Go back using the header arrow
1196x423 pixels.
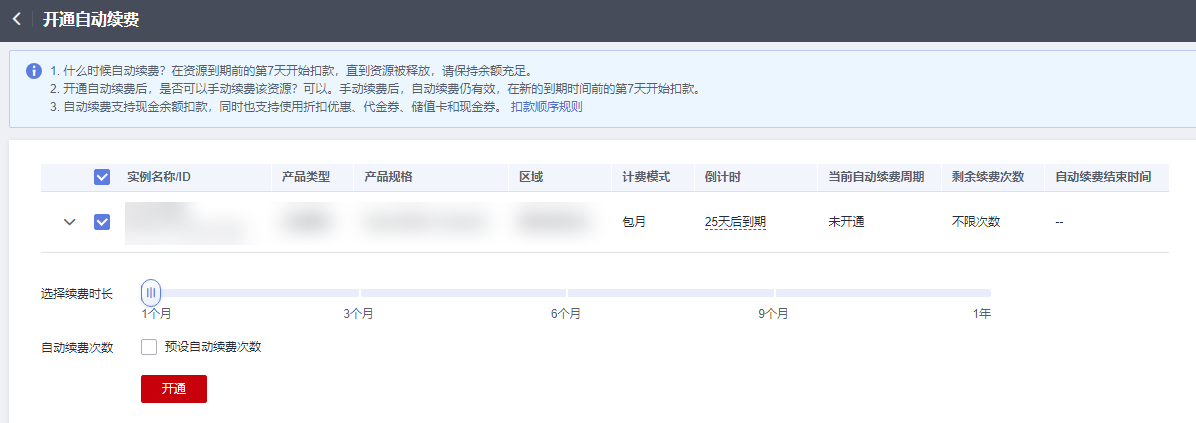[x=17, y=20]
